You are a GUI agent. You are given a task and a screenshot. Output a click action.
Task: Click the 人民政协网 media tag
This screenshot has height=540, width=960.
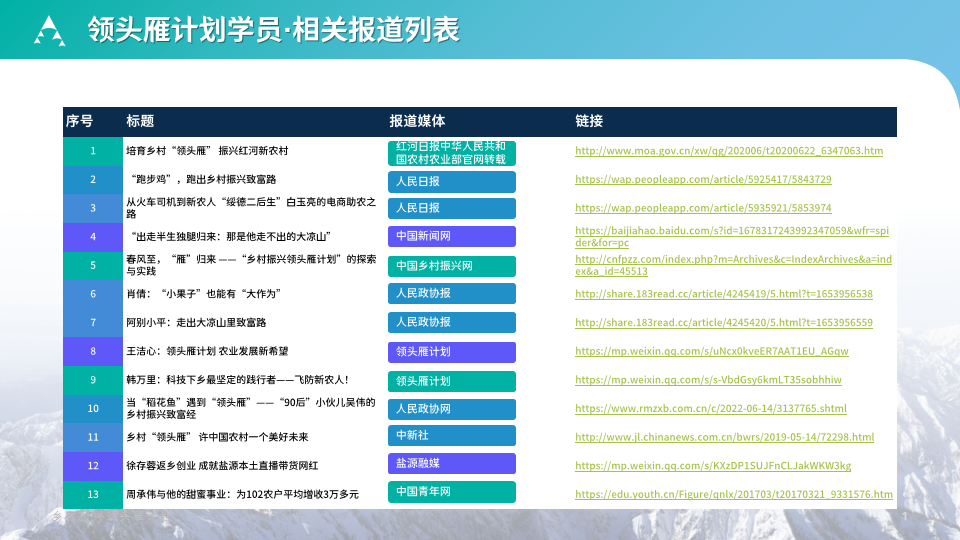pos(452,409)
